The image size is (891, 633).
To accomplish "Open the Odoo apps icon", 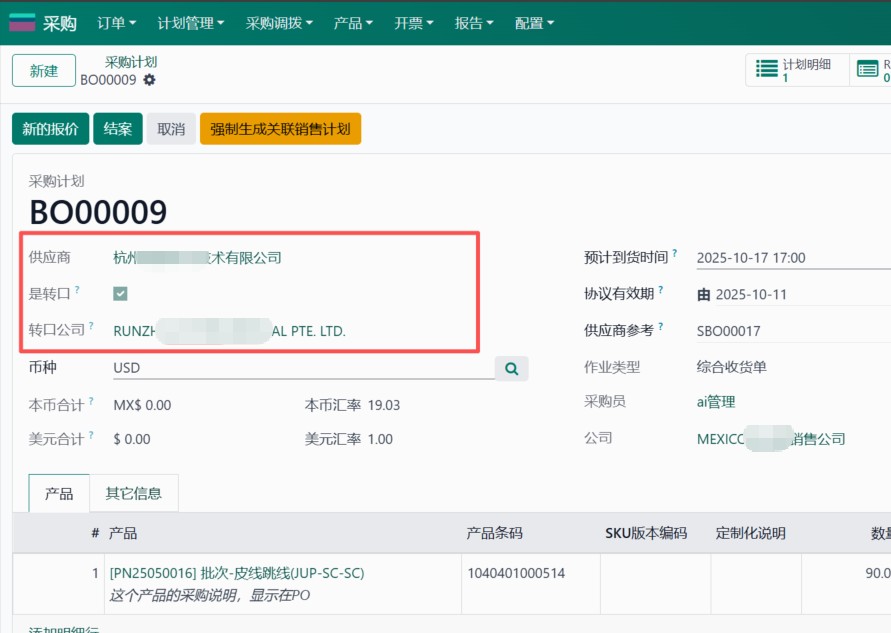I will pos(21,21).
